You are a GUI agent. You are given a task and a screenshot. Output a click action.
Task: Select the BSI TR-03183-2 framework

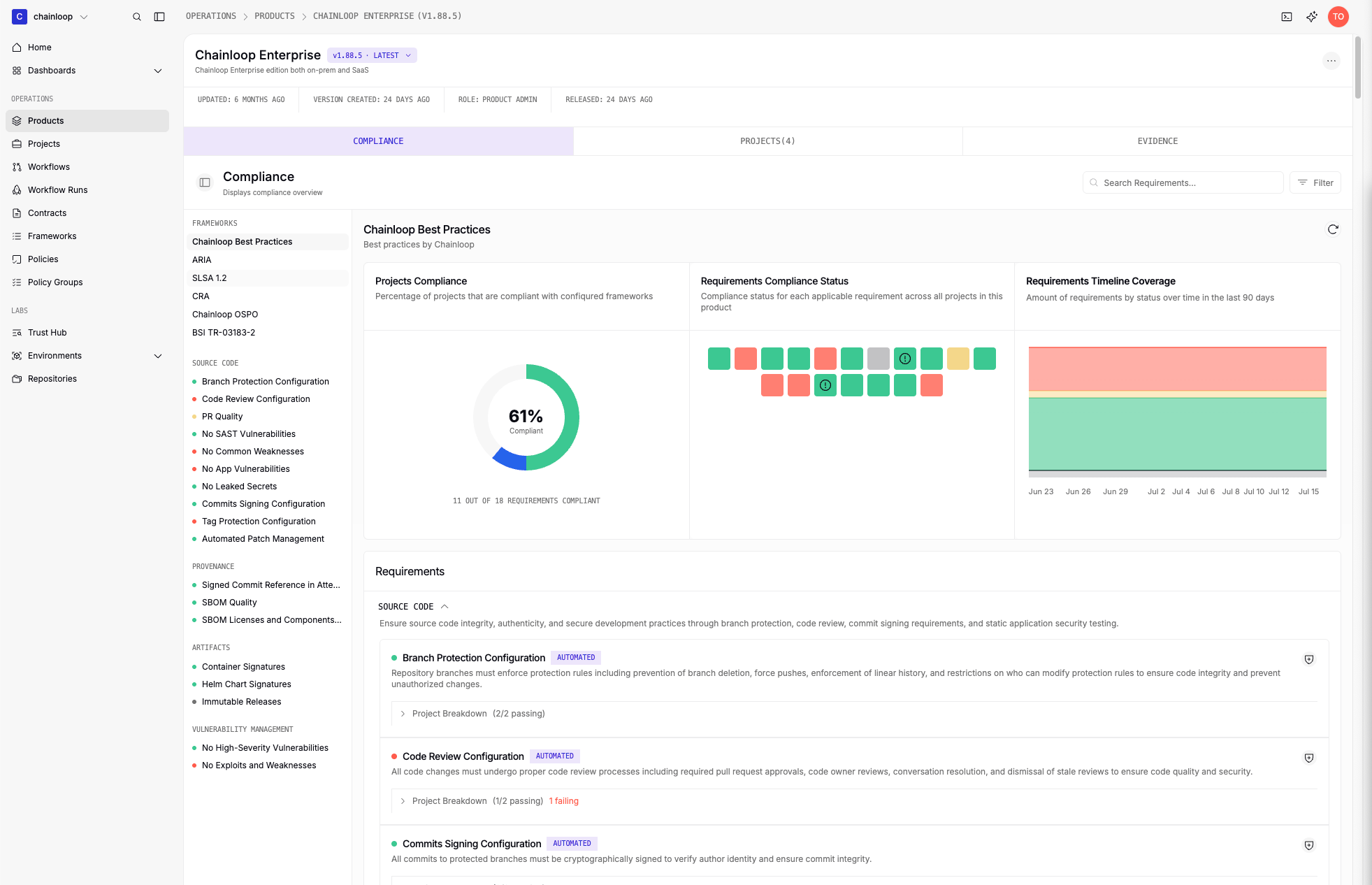(x=267, y=333)
